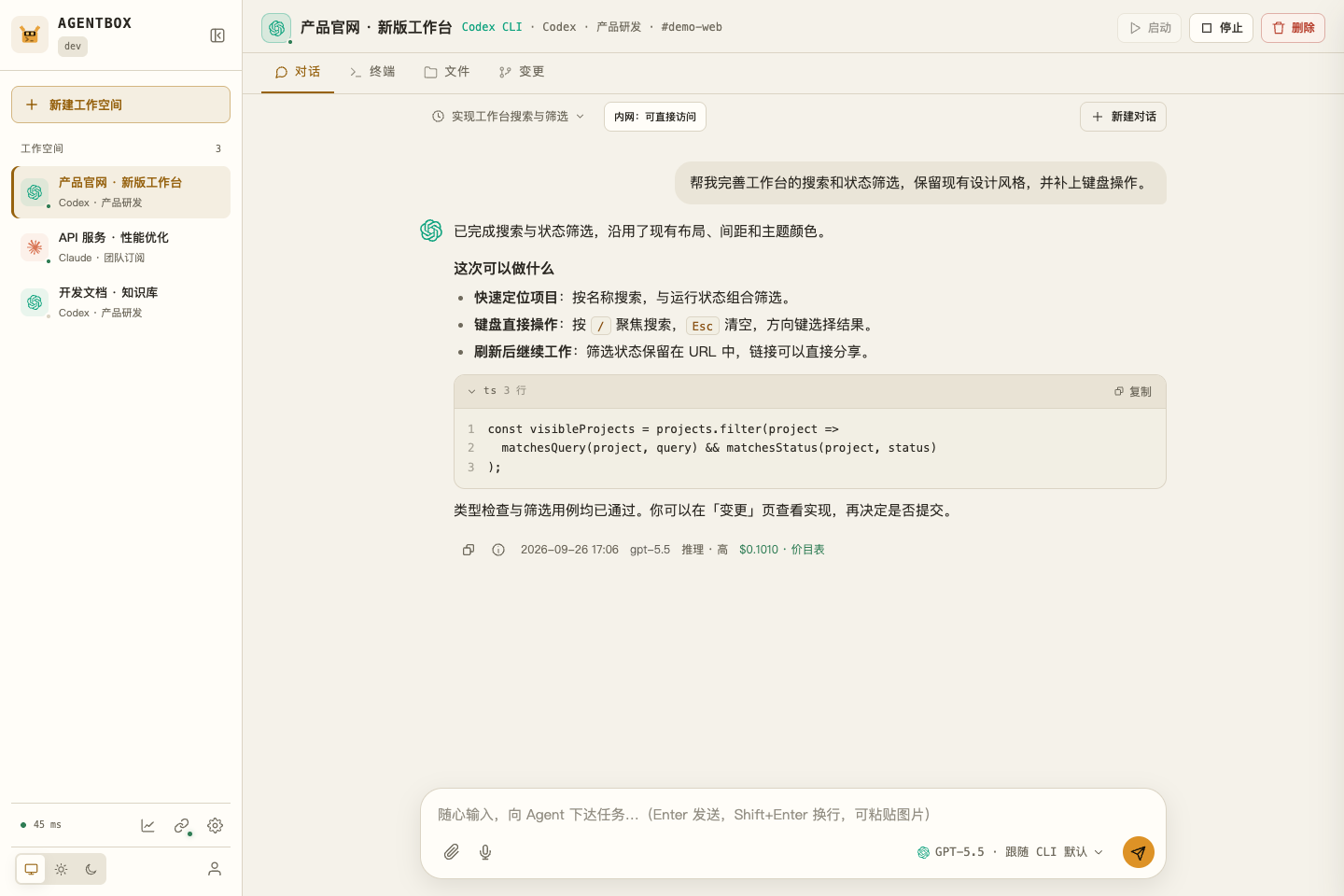1344x896 pixels.
Task: Click 新建工作空间 button
Action: [120, 105]
